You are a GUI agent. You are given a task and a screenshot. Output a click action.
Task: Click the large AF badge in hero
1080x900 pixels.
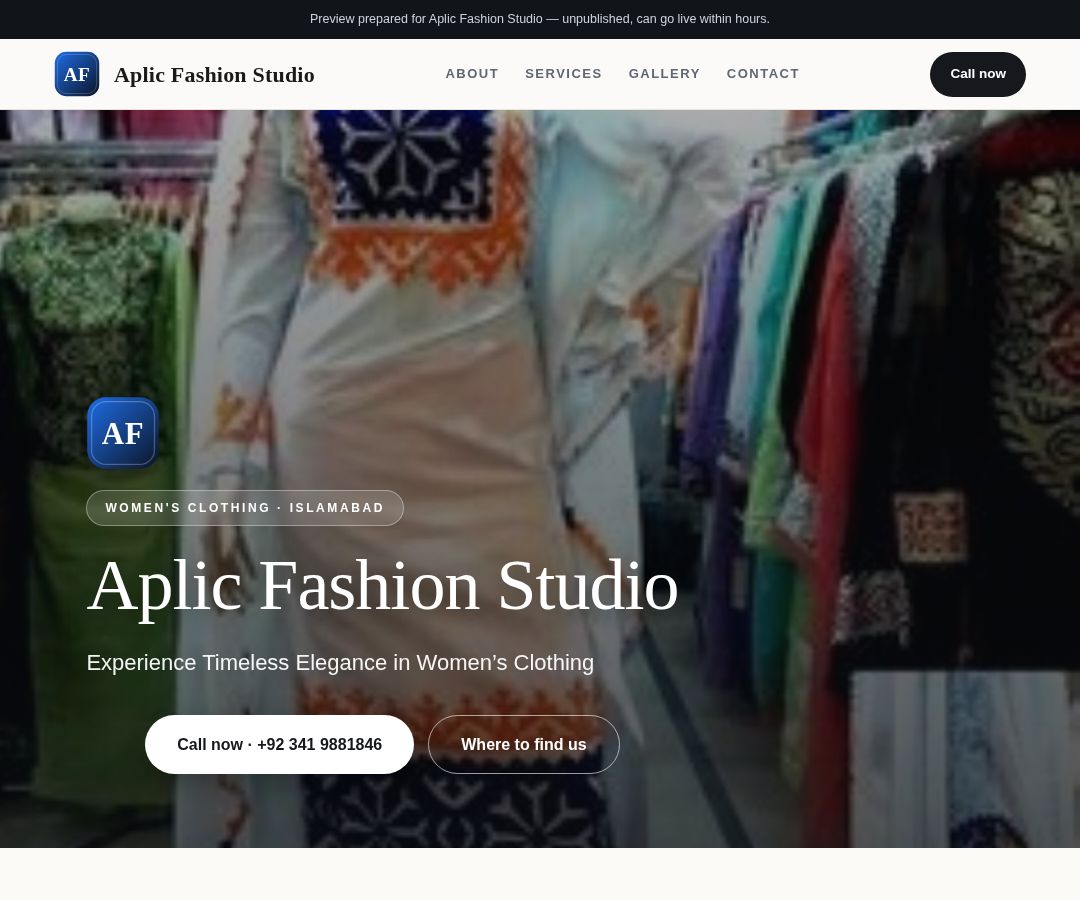point(123,433)
